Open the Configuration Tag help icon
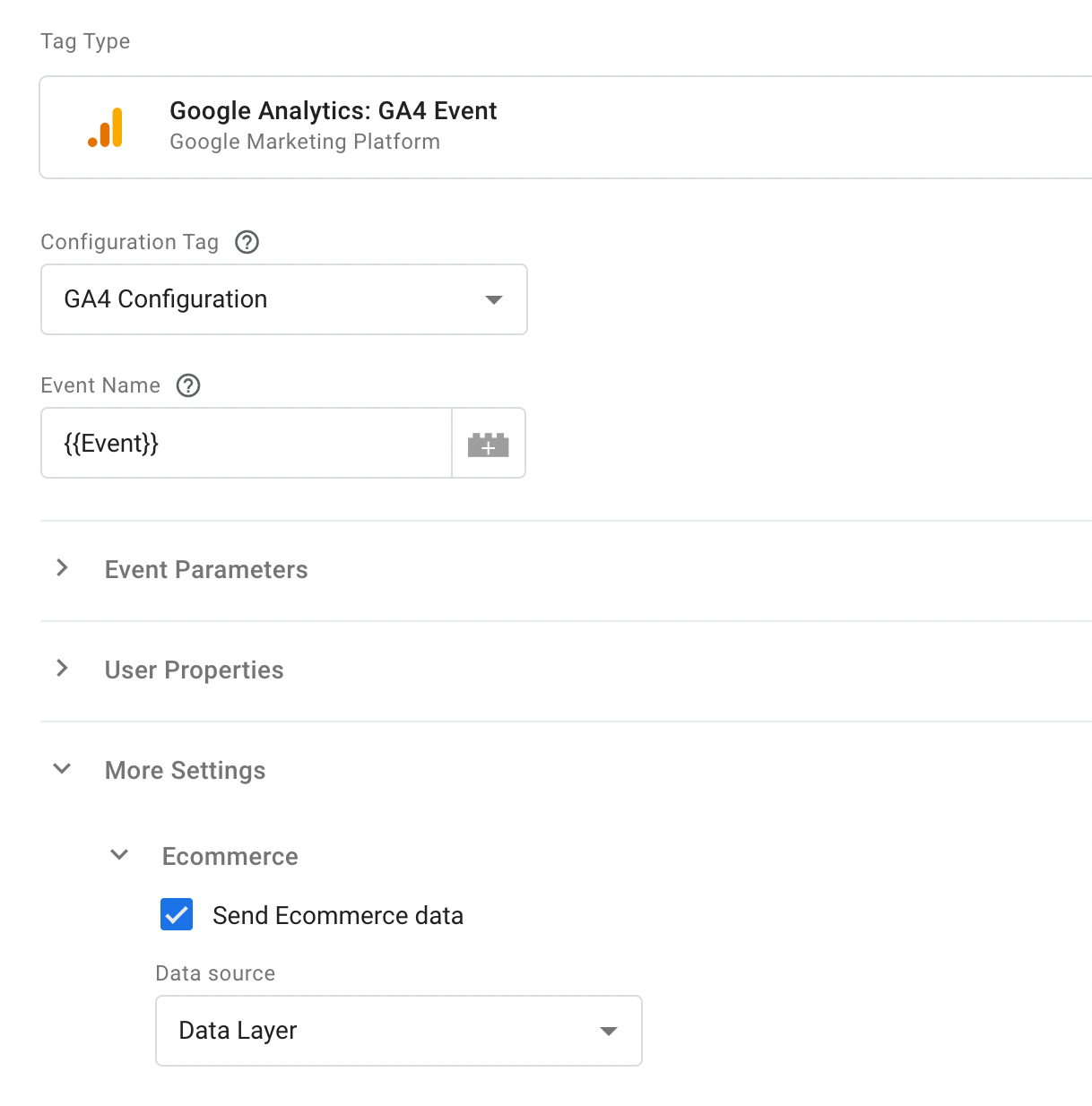 click(x=247, y=242)
